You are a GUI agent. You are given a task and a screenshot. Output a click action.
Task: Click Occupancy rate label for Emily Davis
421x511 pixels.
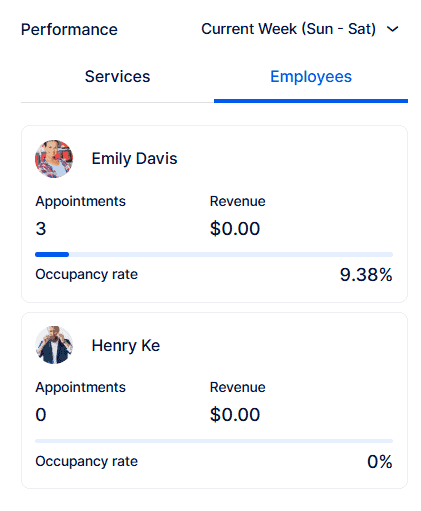[x=87, y=274]
